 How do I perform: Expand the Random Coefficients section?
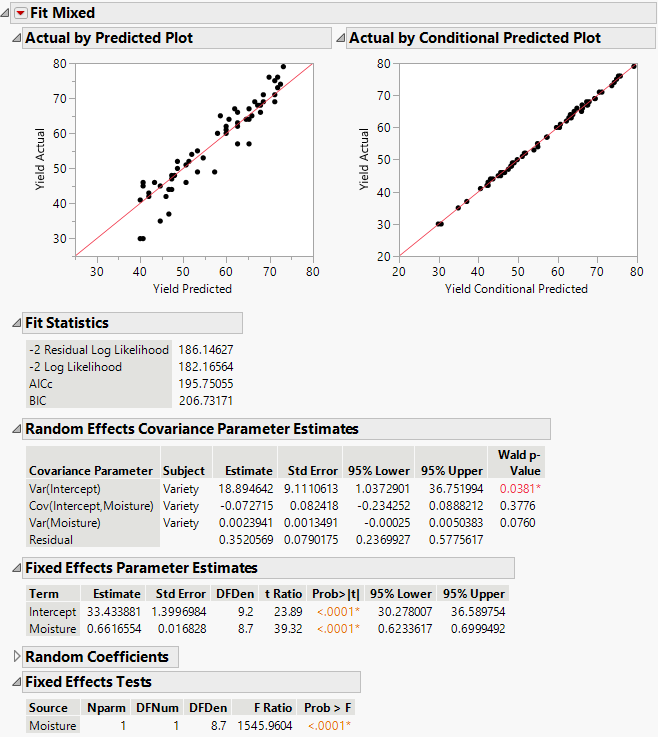pos(15,657)
